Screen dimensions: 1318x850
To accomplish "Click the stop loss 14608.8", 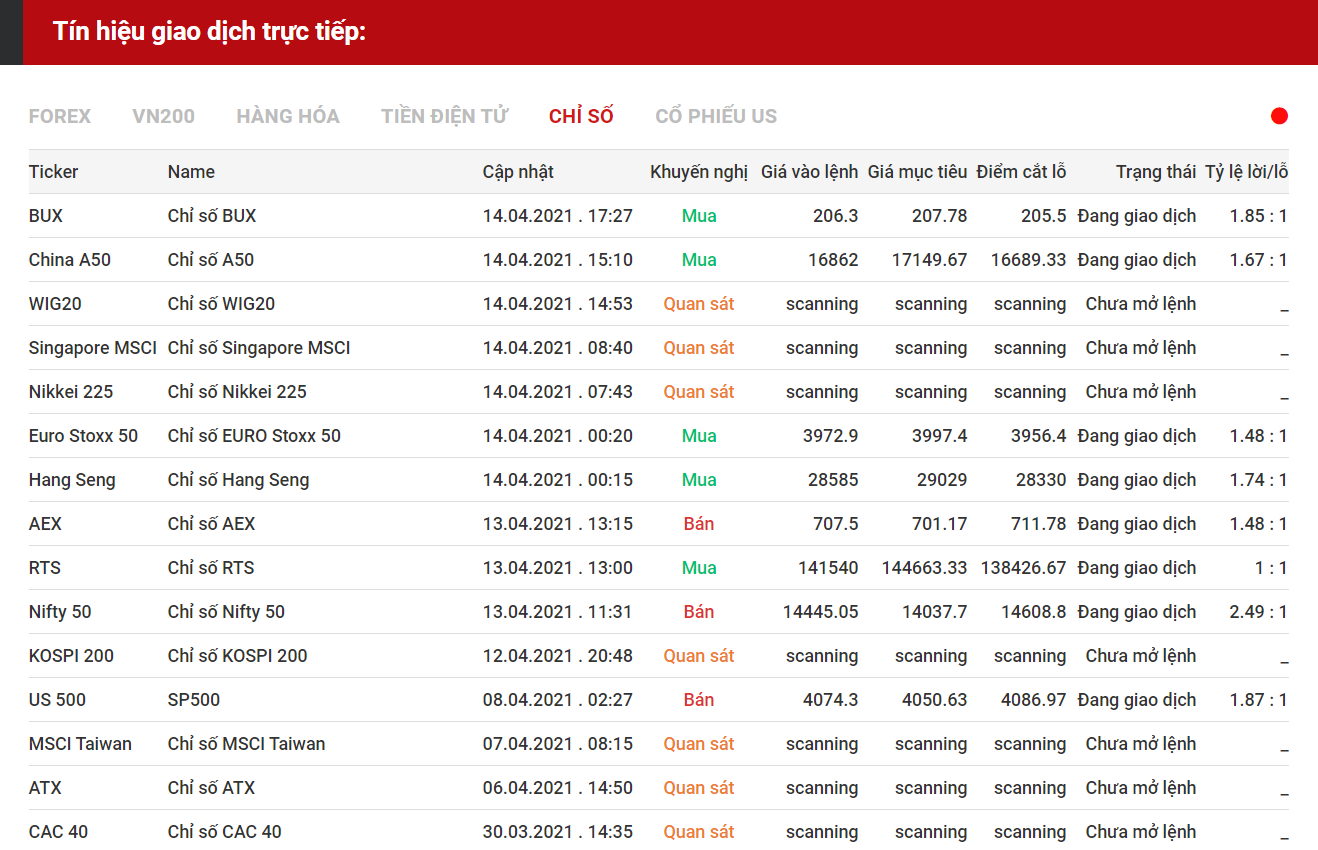I will 1034,612.
